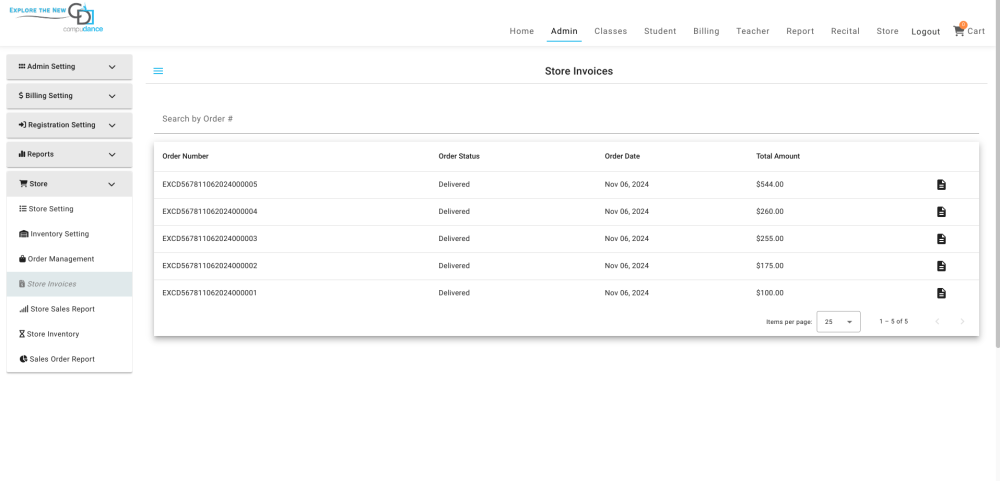Open Store Setting in sidebar

[70, 209]
